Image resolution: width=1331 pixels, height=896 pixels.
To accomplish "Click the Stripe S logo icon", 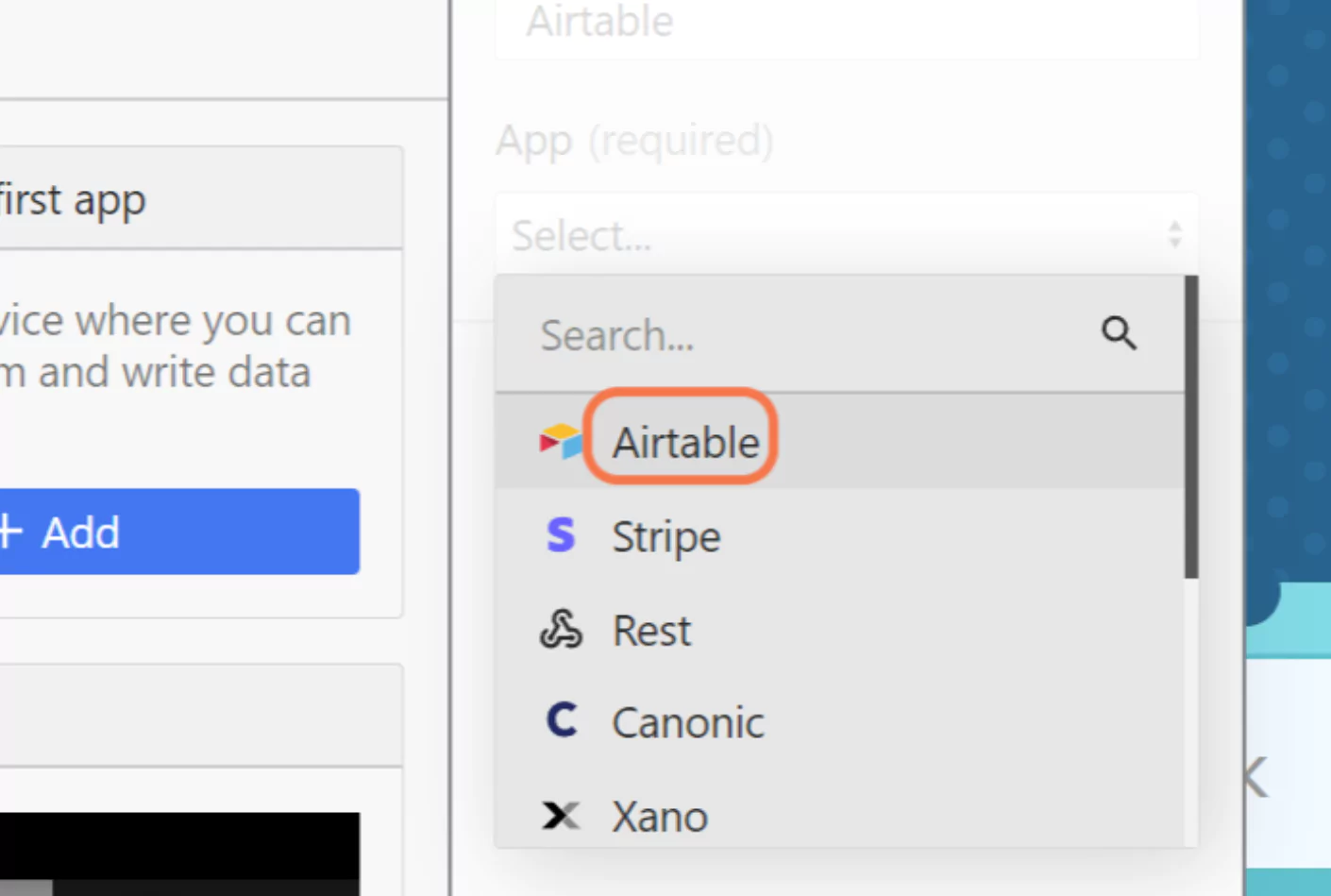I will (561, 534).
